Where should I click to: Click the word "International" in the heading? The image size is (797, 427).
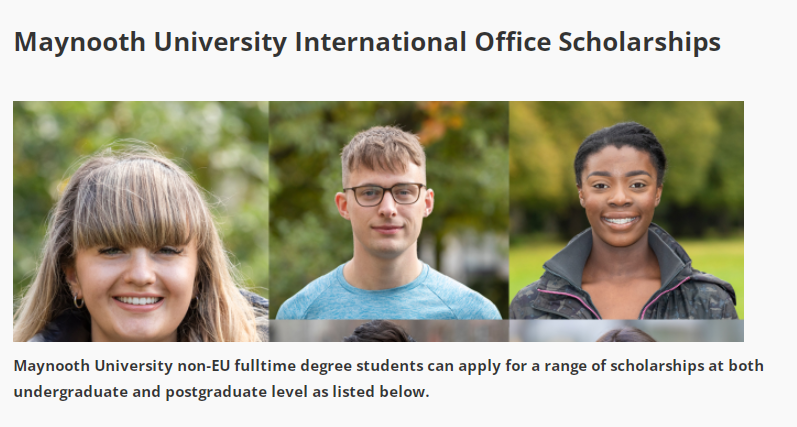(x=381, y=42)
